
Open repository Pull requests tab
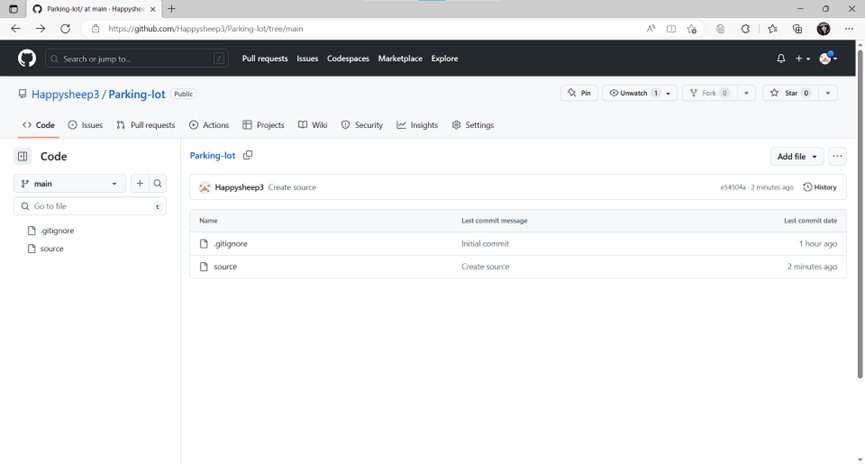click(x=146, y=125)
